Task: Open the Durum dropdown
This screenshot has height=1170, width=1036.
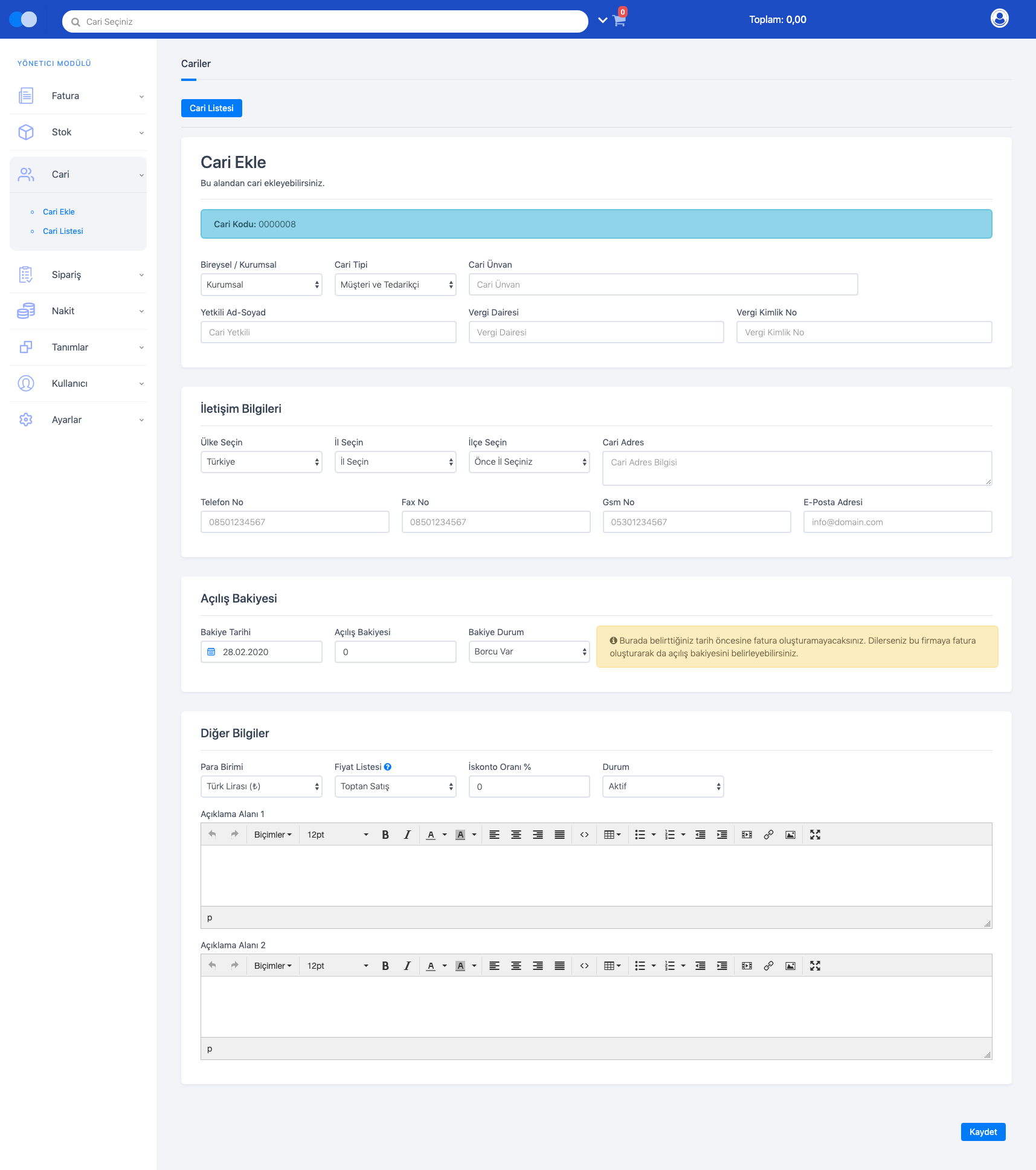Action: click(x=663, y=786)
